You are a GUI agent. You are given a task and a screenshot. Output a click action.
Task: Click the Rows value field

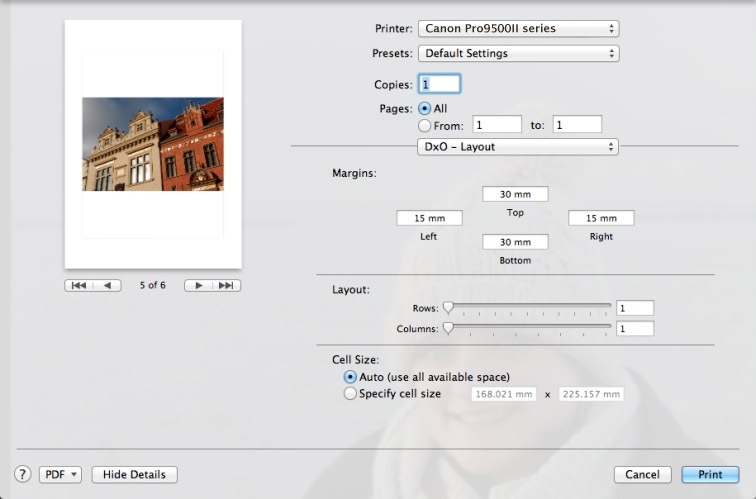635,308
